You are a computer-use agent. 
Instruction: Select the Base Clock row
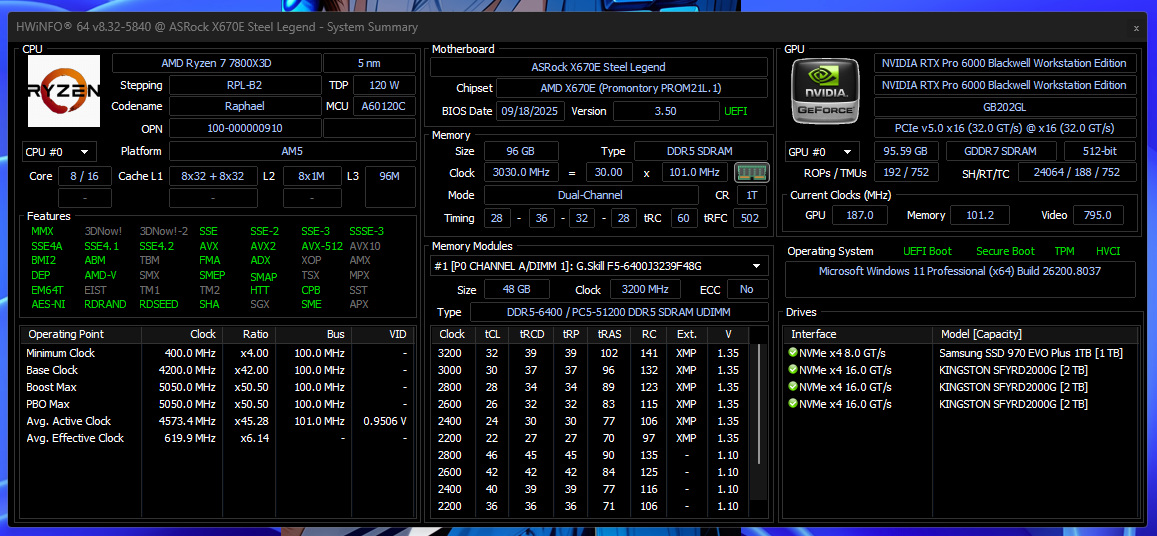point(218,370)
